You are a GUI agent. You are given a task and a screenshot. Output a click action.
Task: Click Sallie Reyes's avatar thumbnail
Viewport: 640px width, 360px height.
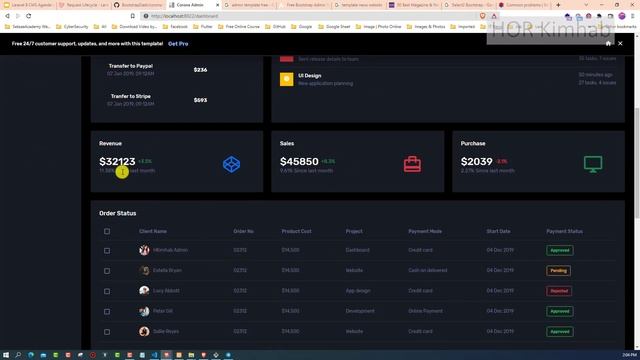pos(144,331)
